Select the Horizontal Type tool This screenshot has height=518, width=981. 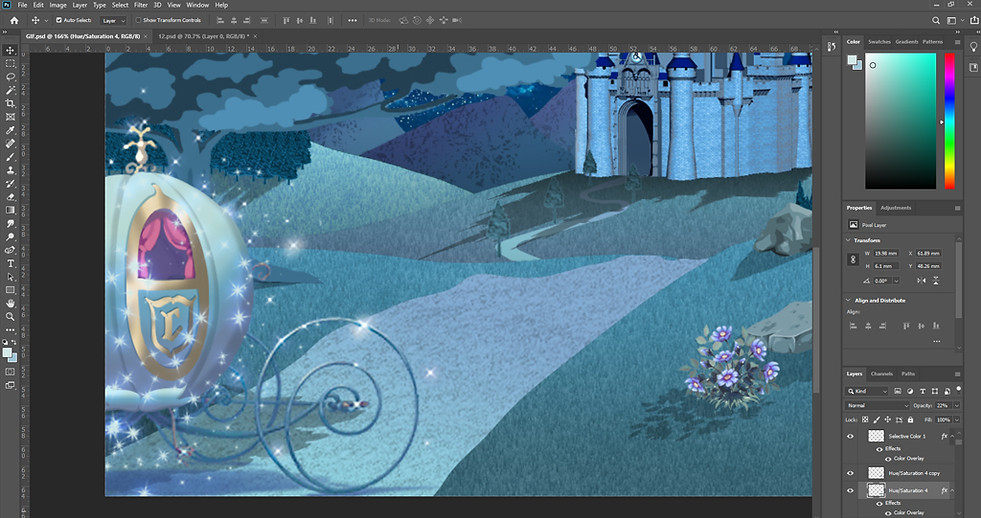(x=10, y=263)
